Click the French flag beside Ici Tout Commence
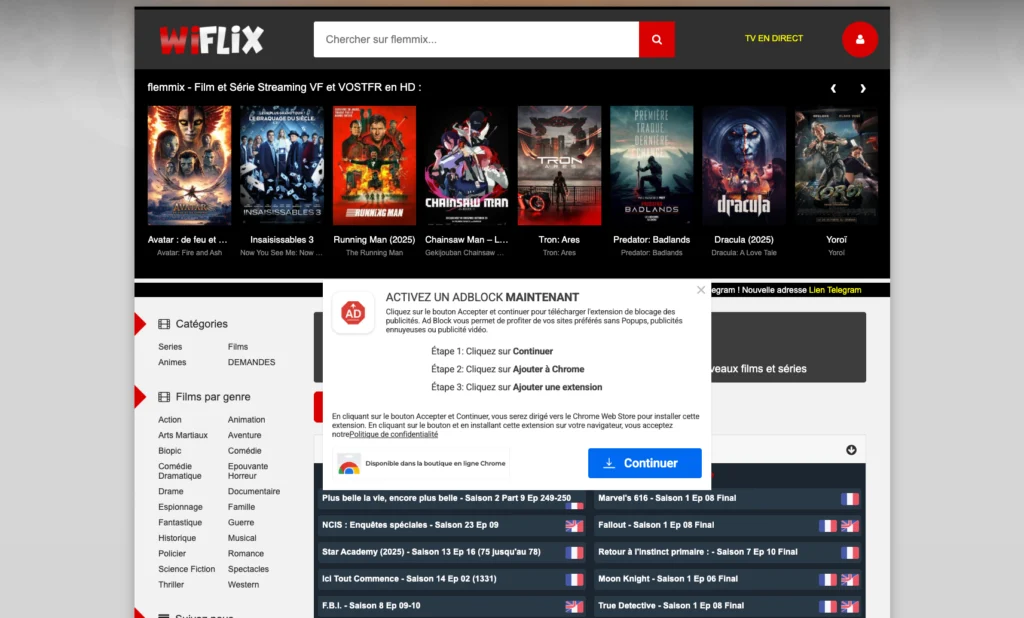The width and height of the screenshot is (1024, 618). [x=574, y=579]
